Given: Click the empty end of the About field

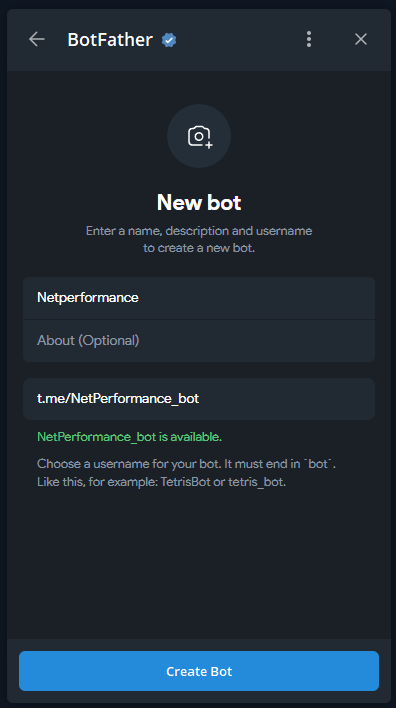Looking at the screenshot, I should 255,341.
